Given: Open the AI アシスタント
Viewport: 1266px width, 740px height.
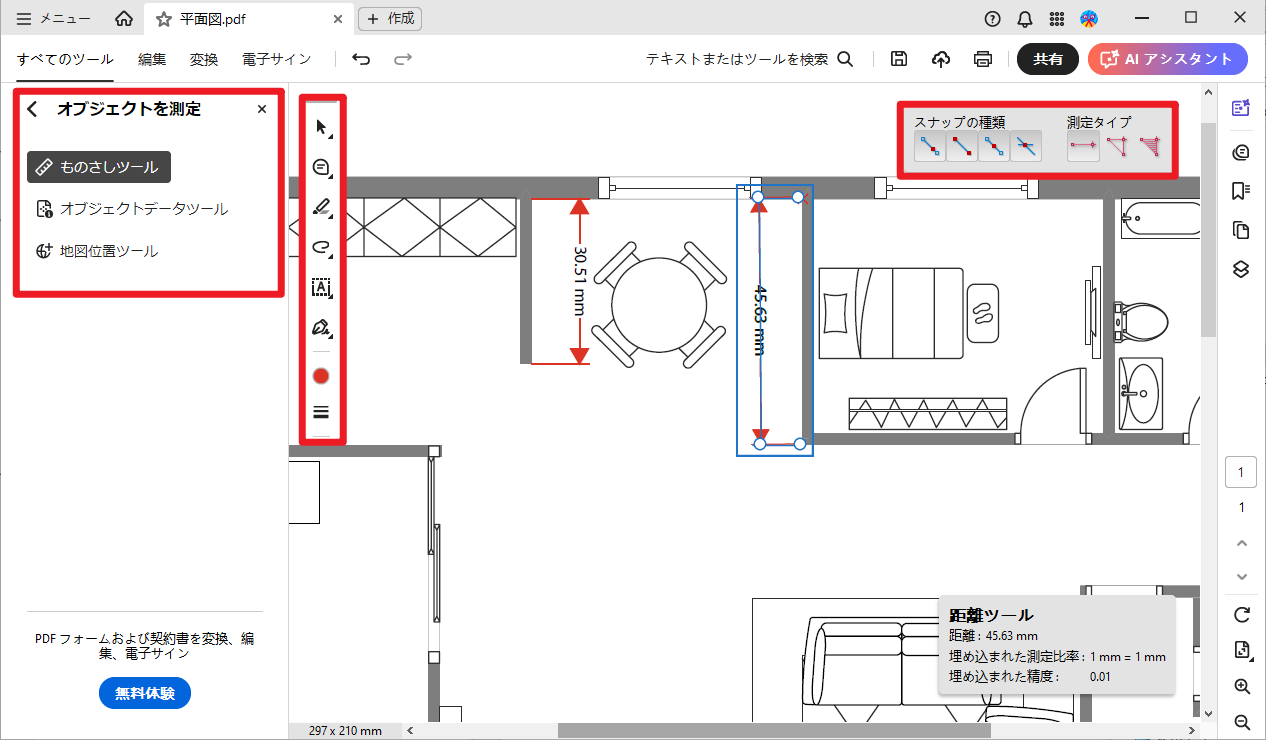Looking at the screenshot, I should (1168, 59).
